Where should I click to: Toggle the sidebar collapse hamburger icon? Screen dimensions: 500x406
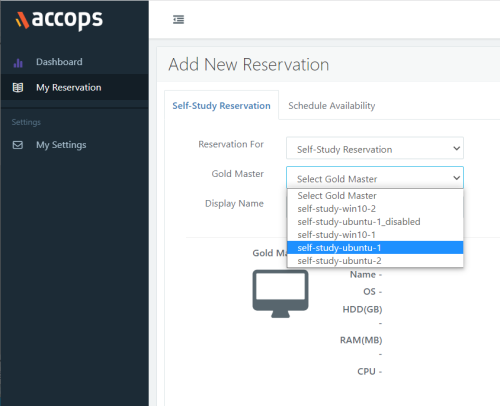click(178, 20)
